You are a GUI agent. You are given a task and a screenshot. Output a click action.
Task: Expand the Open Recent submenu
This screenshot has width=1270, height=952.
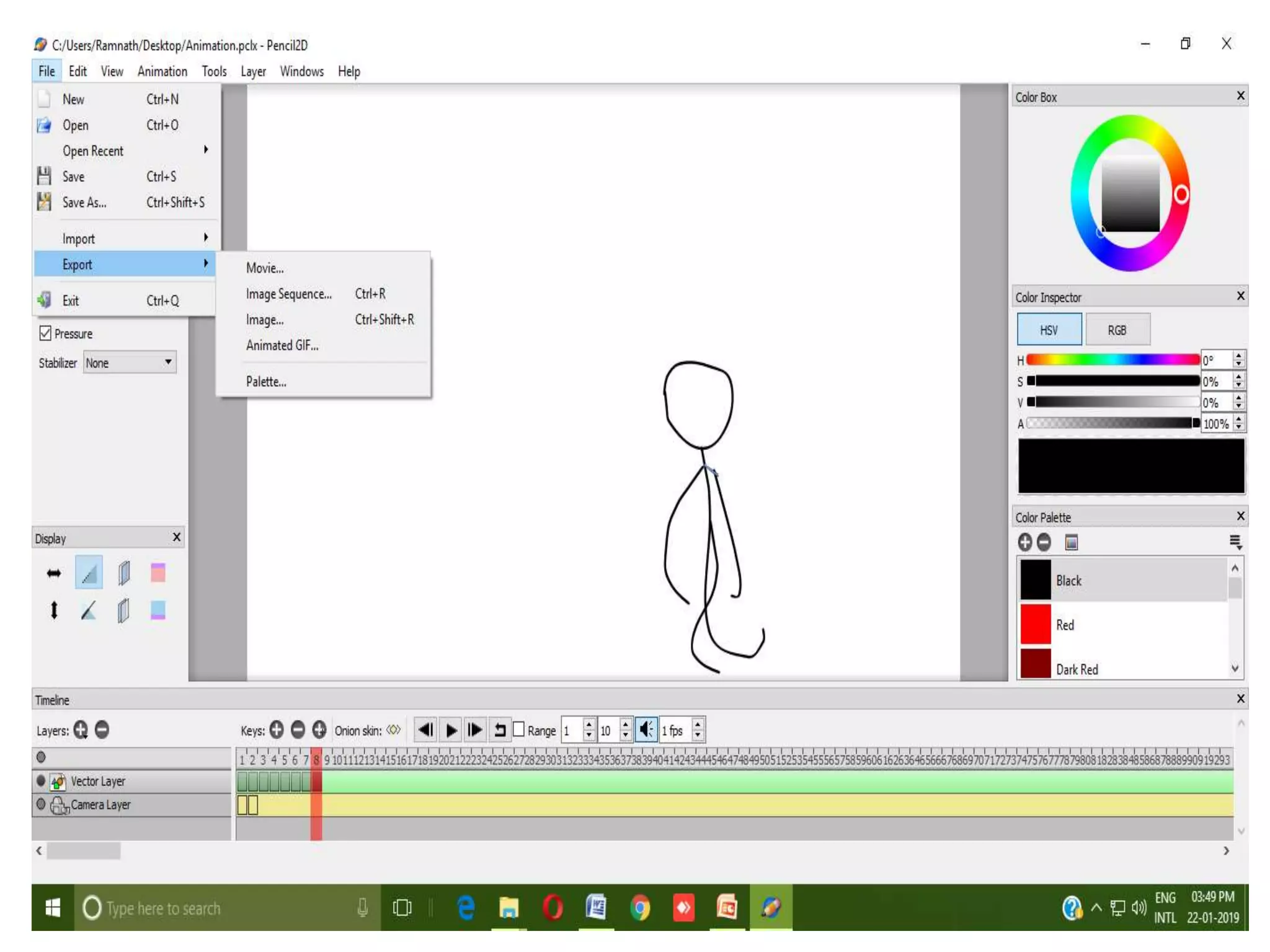126,151
